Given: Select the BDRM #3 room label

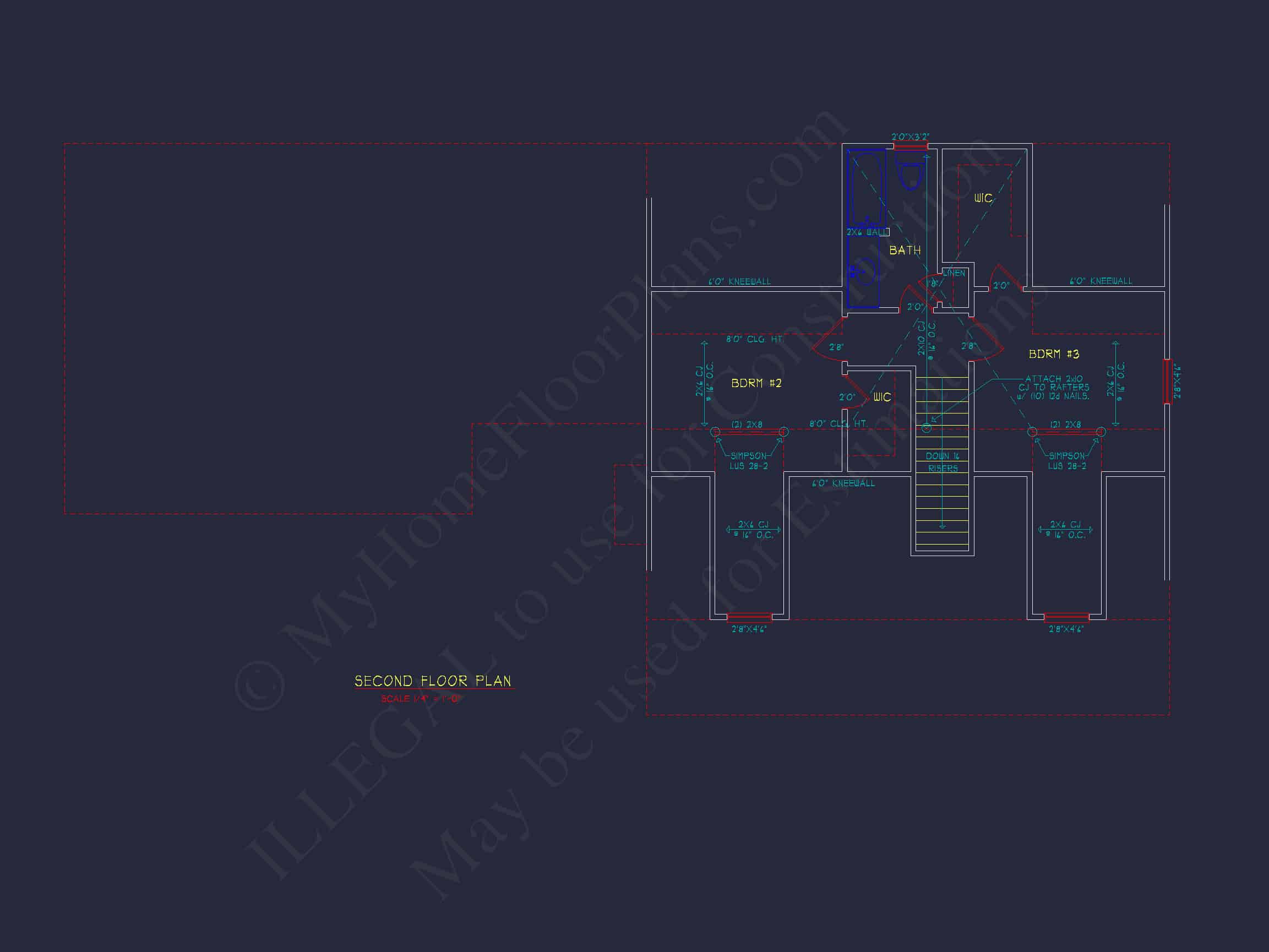Looking at the screenshot, I should 1054,354.
